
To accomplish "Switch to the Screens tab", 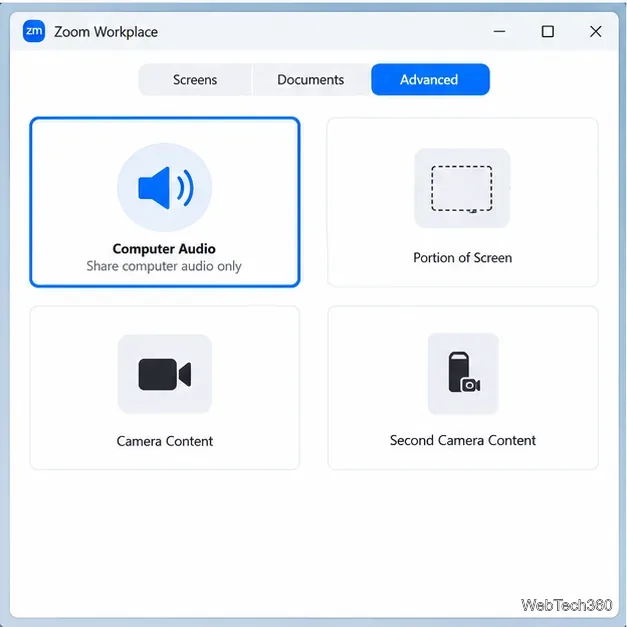I will pyautogui.click(x=195, y=80).
